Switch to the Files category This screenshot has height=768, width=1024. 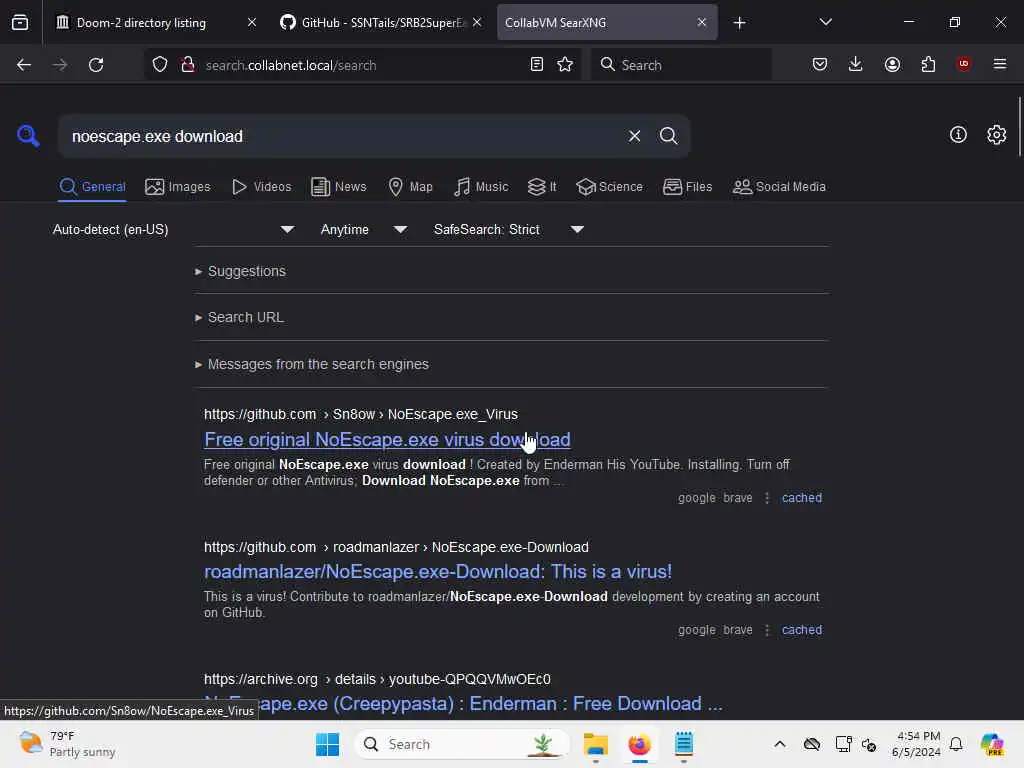coord(687,187)
